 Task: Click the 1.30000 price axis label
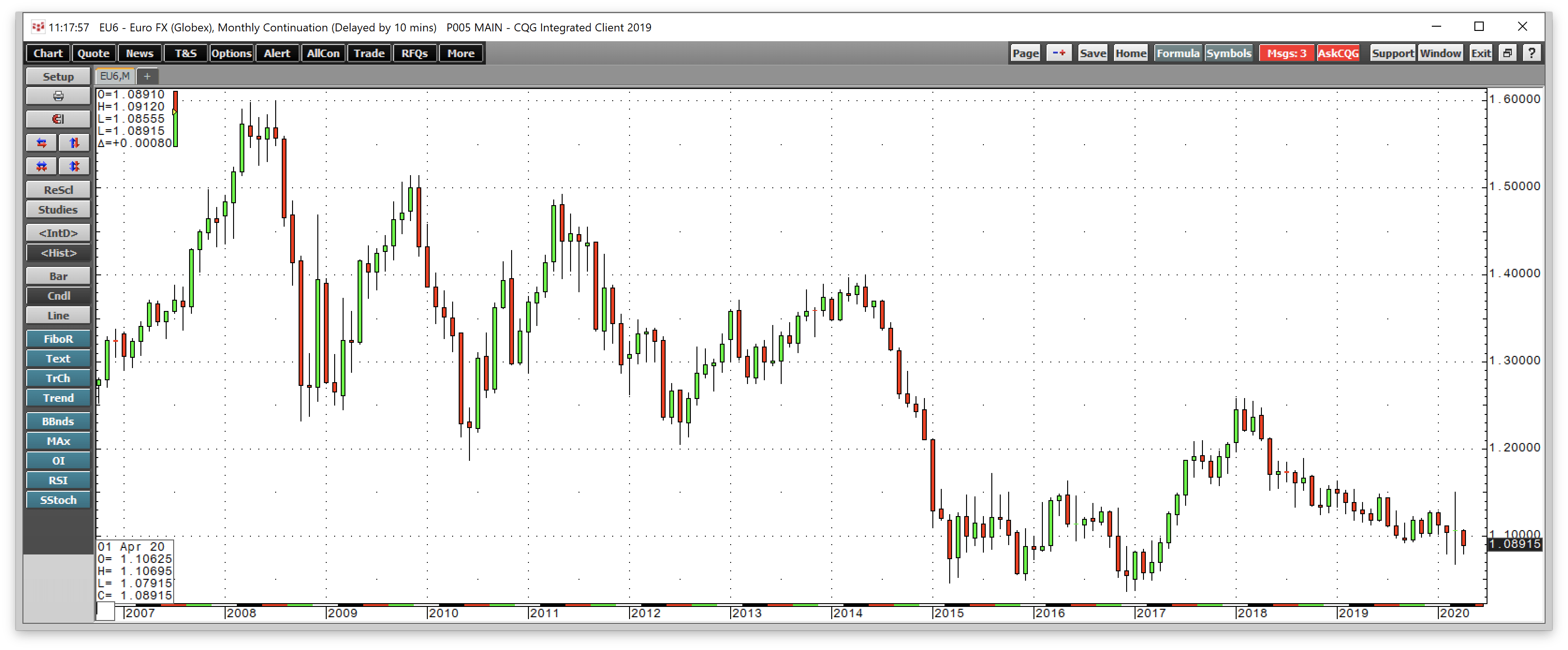[1515, 361]
